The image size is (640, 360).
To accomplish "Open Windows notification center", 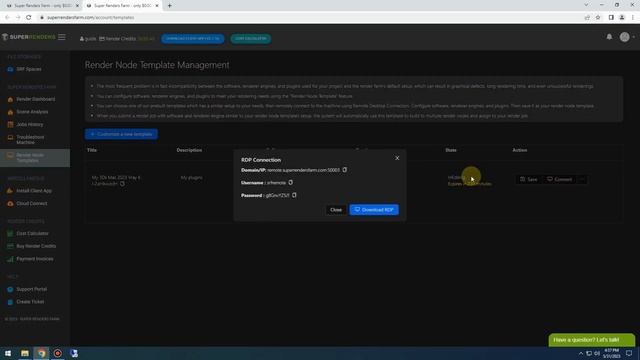I will pyautogui.click(x=629, y=353).
